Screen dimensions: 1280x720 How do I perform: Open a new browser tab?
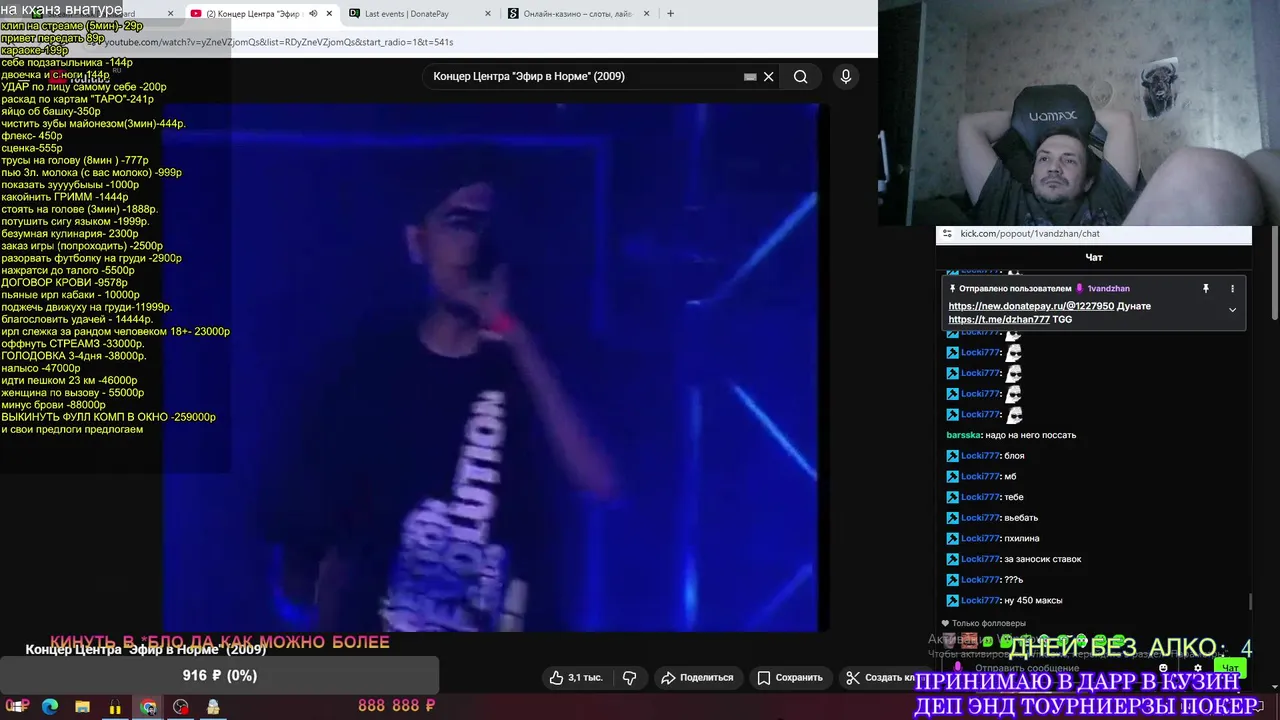pos(670,14)
